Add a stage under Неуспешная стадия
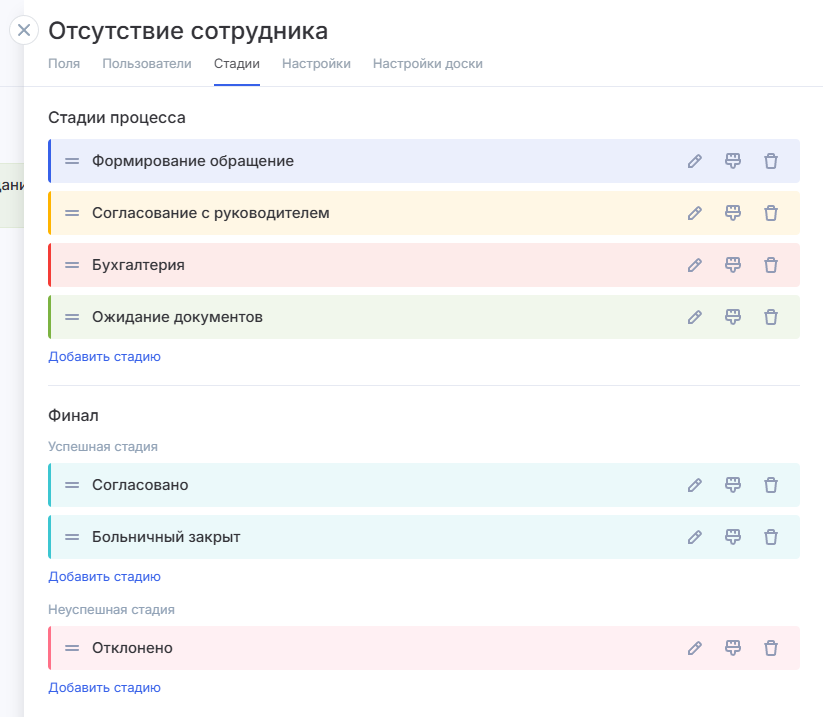 (104, 687)
